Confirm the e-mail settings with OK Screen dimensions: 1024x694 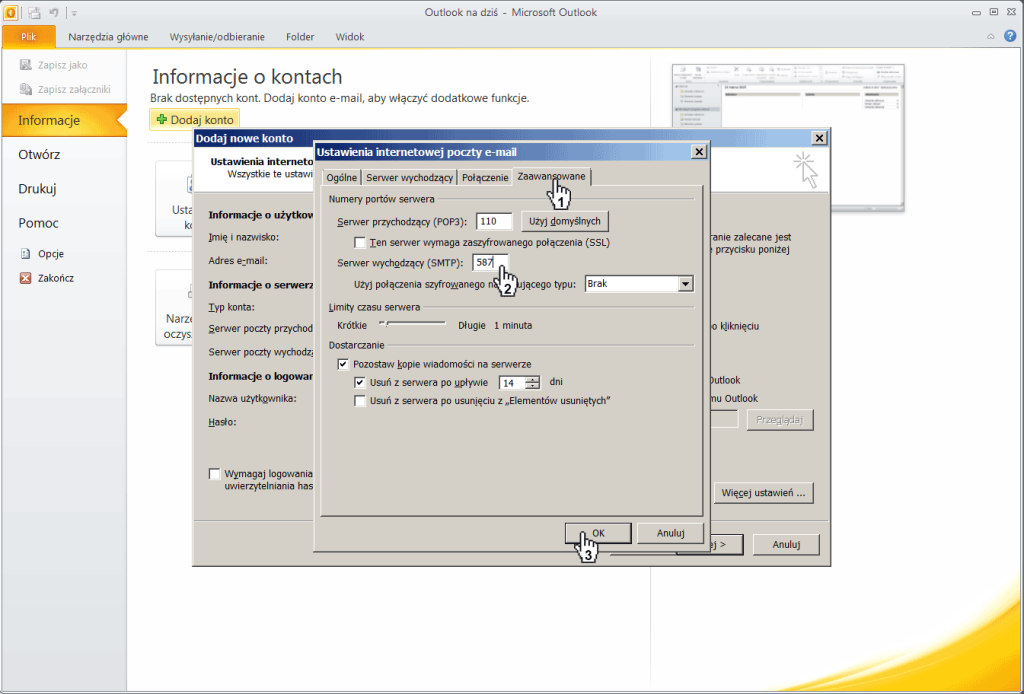(x=598, y=533)
